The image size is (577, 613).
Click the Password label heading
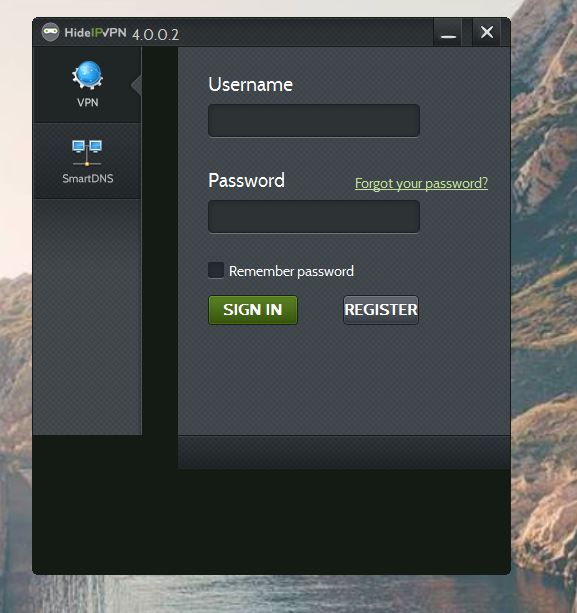pos(246,181)
